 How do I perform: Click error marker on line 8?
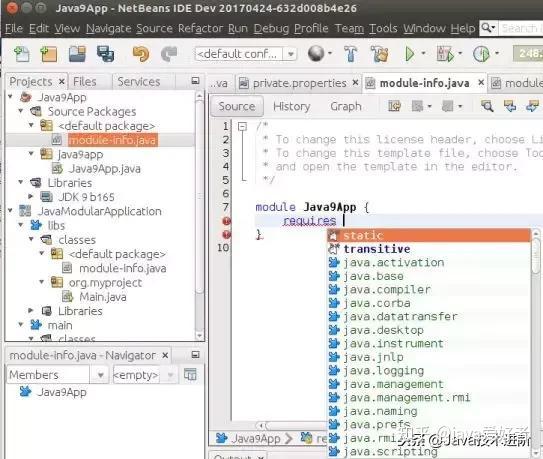226,221
